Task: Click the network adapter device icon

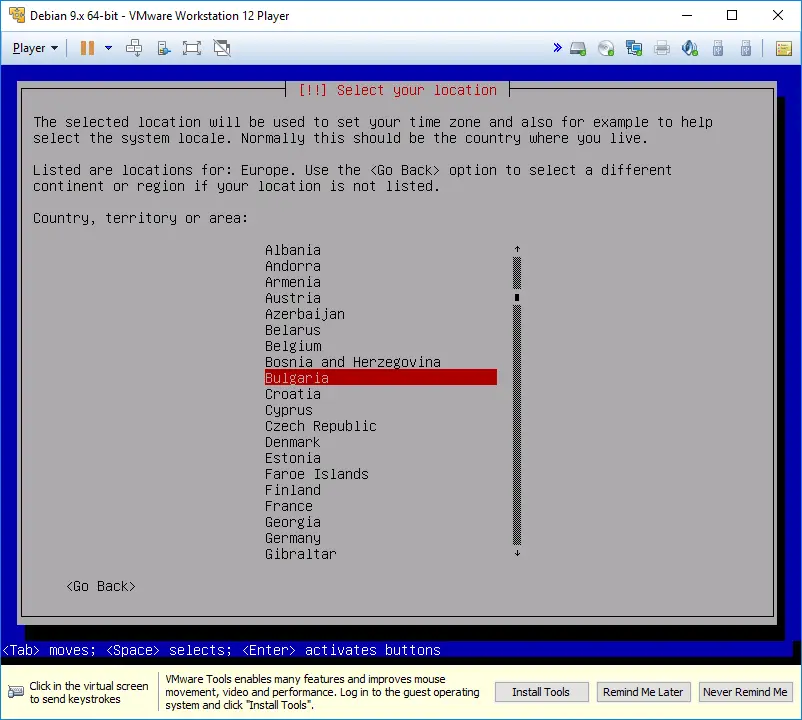Action: 634,48
